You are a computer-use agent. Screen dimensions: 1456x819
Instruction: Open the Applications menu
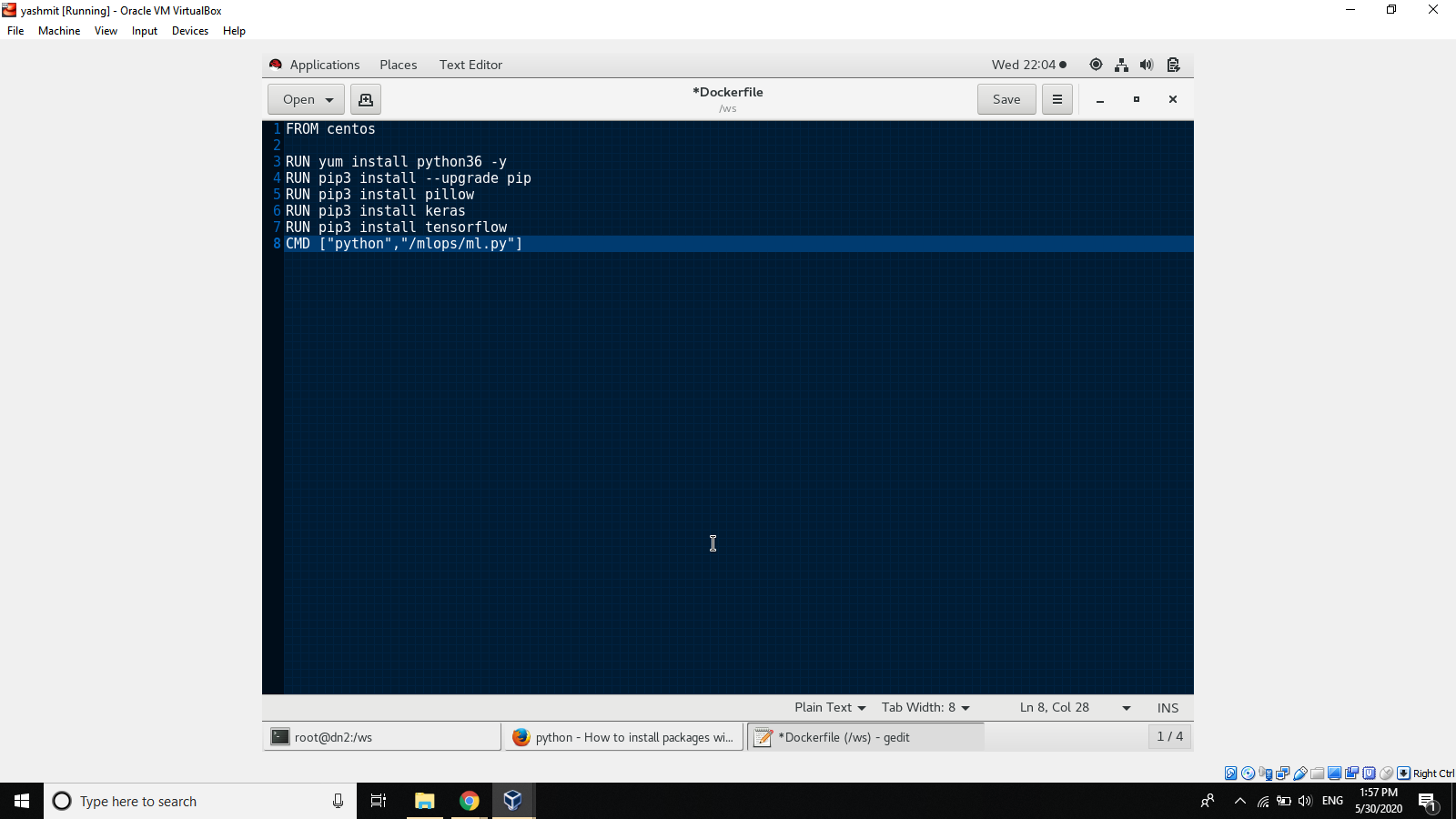324,65
